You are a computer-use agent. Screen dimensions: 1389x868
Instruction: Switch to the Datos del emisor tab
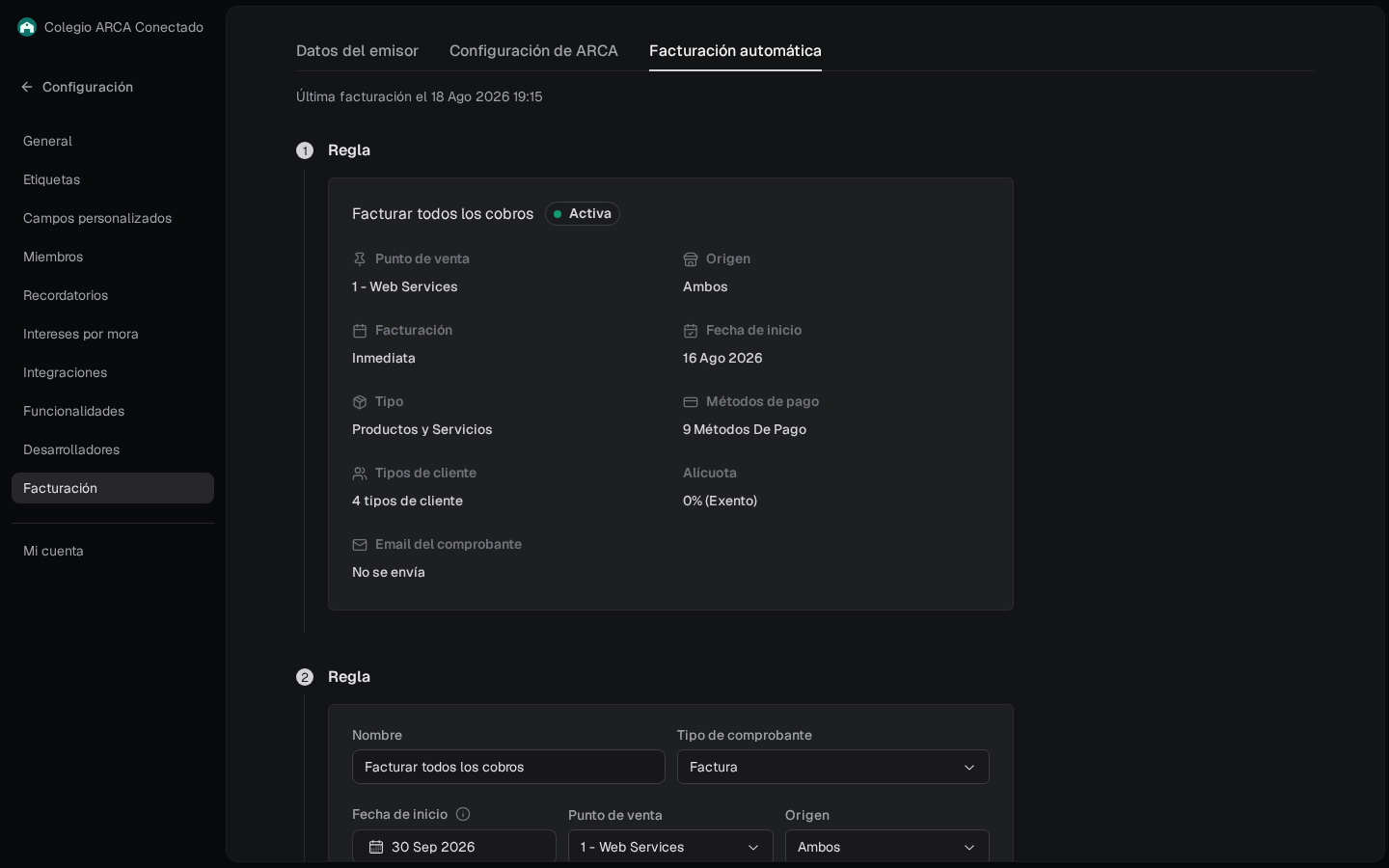point(357,50)
